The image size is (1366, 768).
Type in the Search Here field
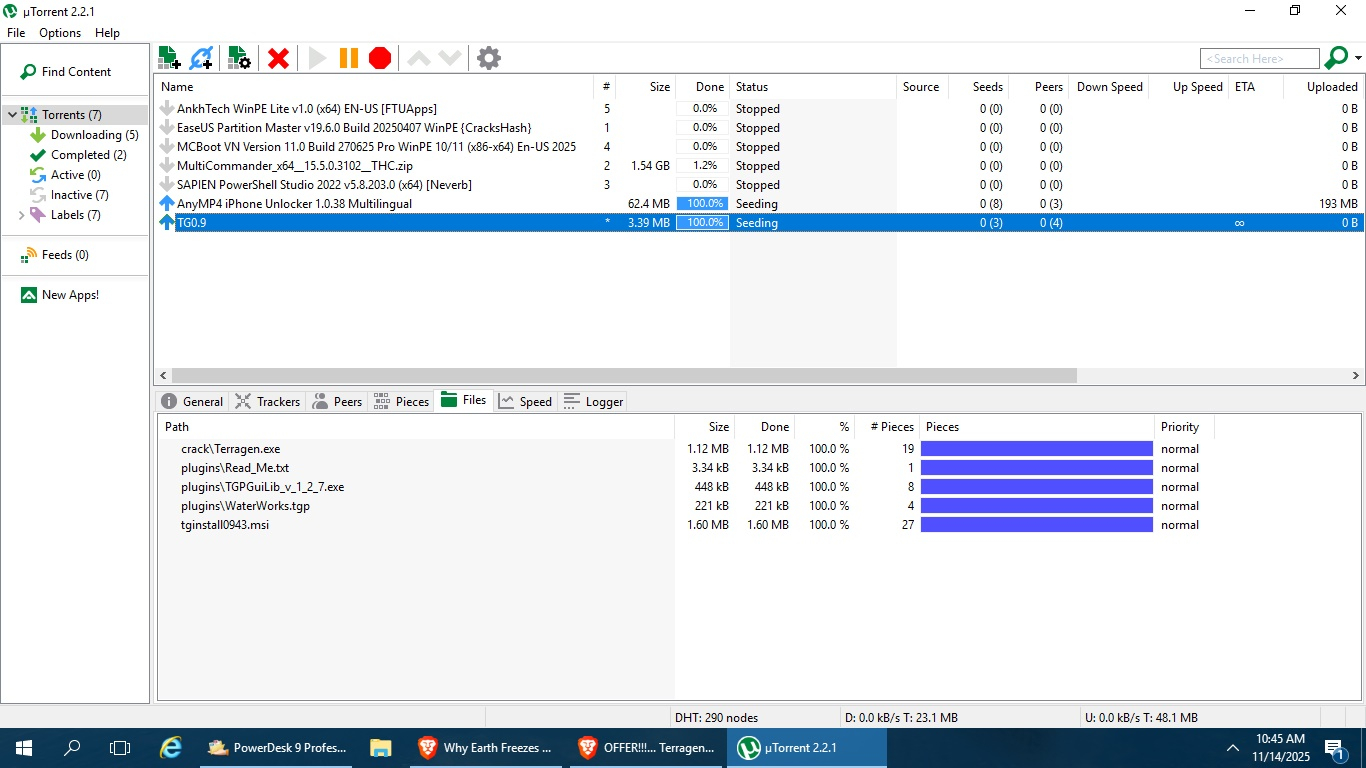point(1259,59)
